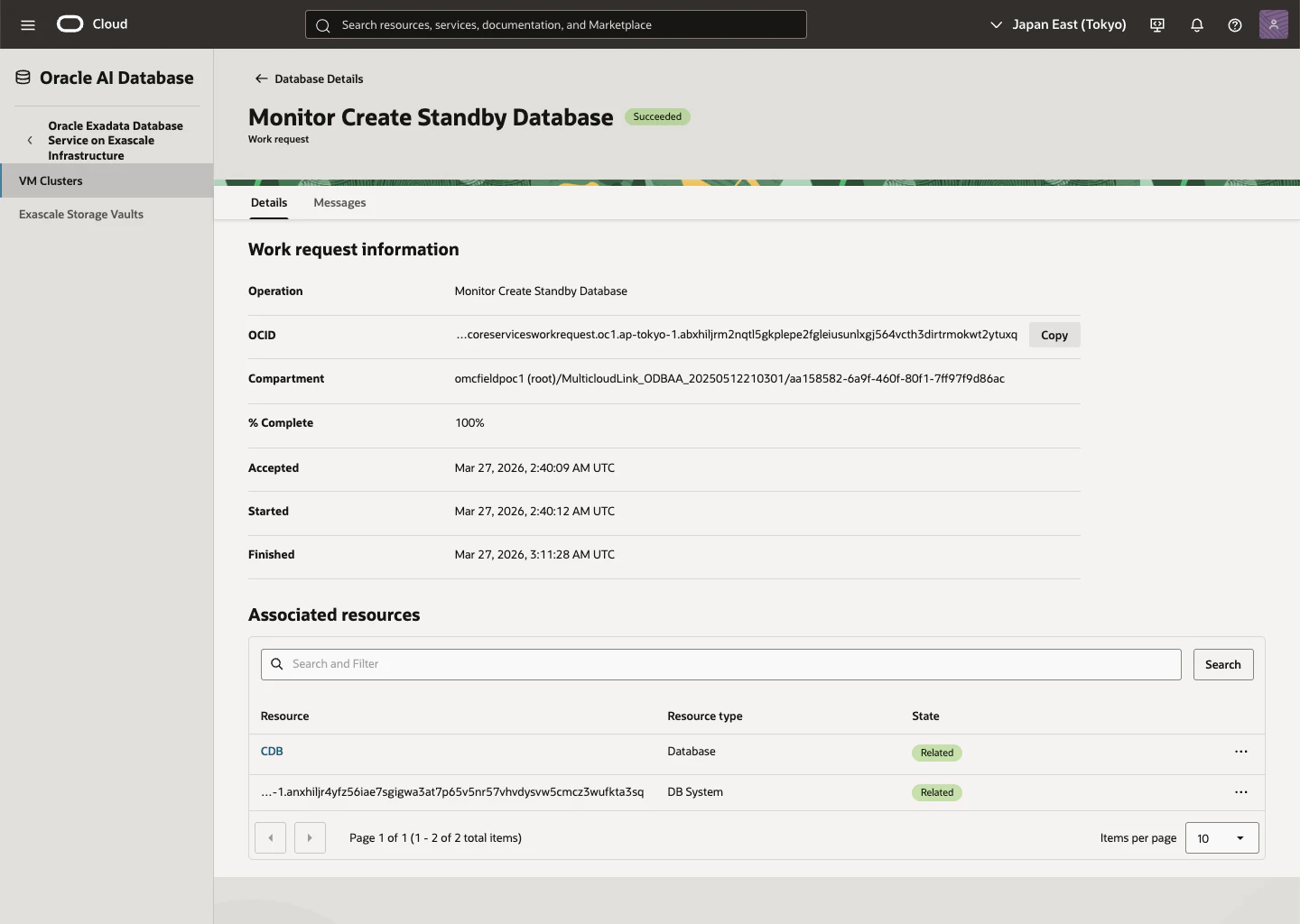Copy the work request OCID

coord(1054,335)
